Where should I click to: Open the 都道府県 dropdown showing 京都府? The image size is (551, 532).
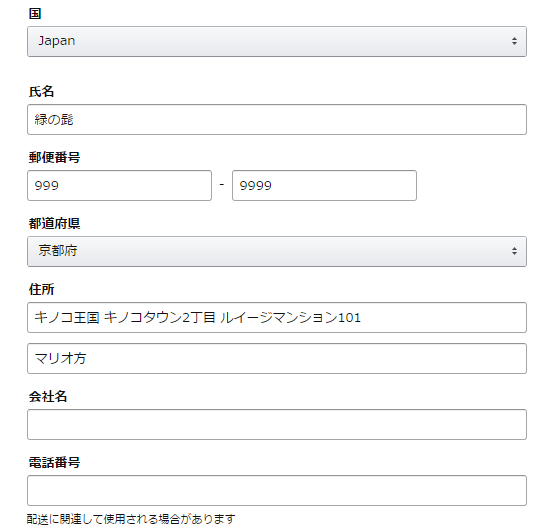[277, 252]
